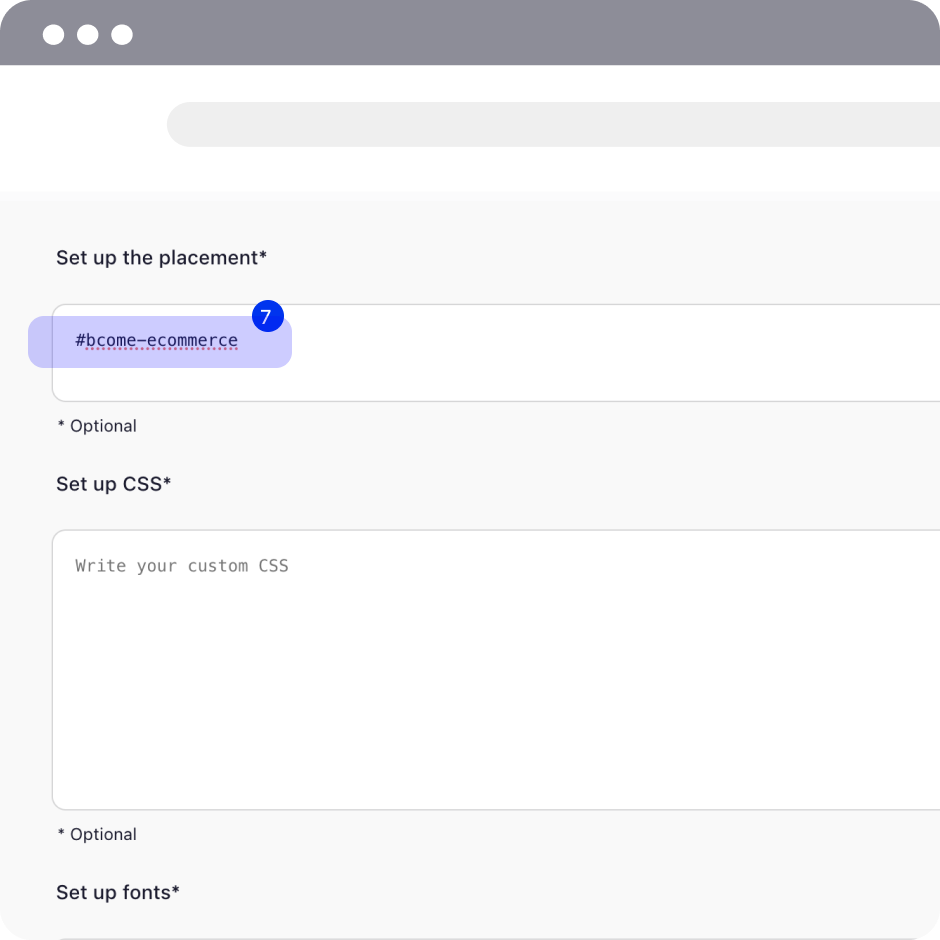
Task: Click the placement field containing #bcome-ecommerce
Action: pos(496,353)
